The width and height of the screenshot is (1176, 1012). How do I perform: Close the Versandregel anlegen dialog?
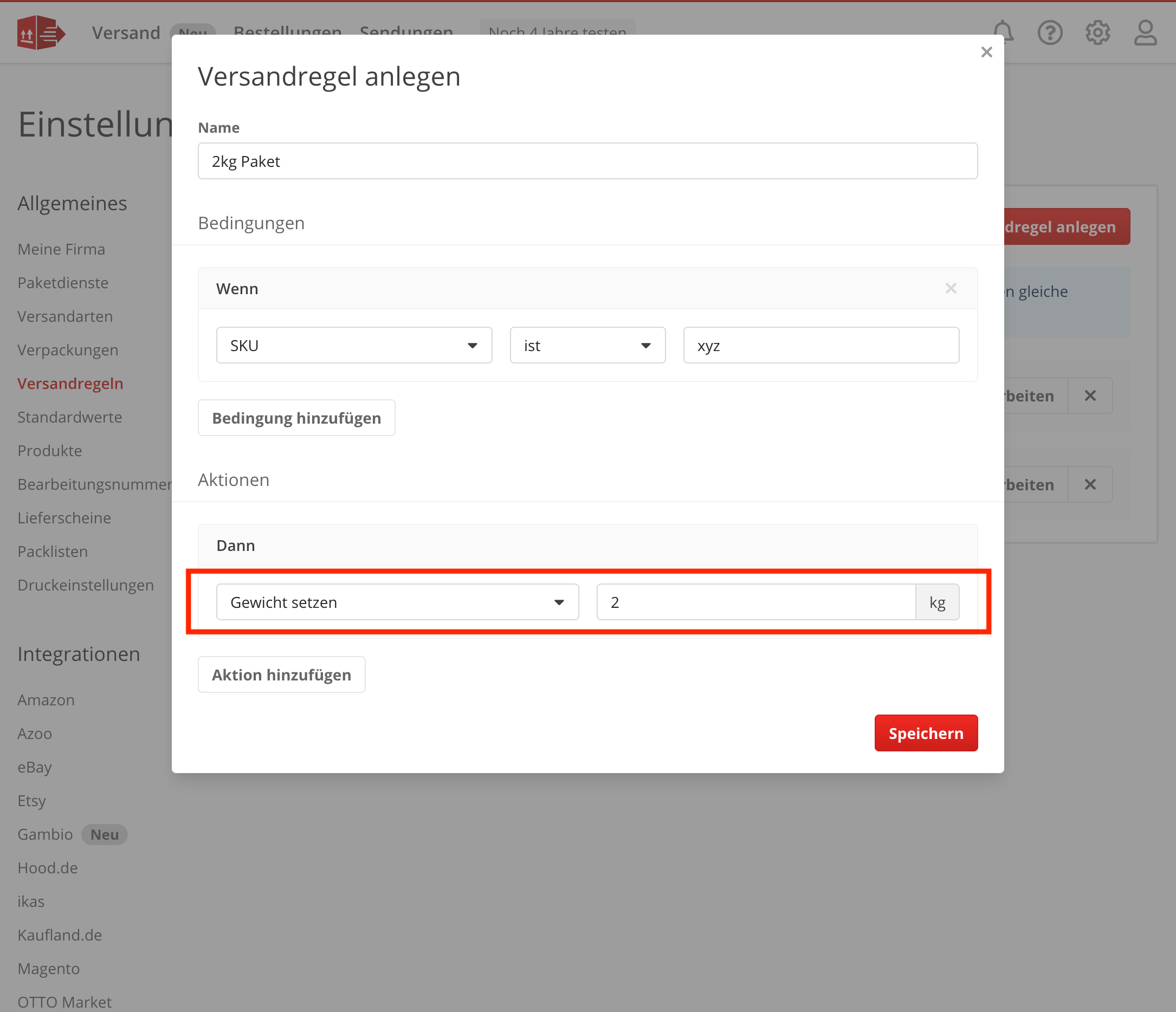click(x=986, y=52)
